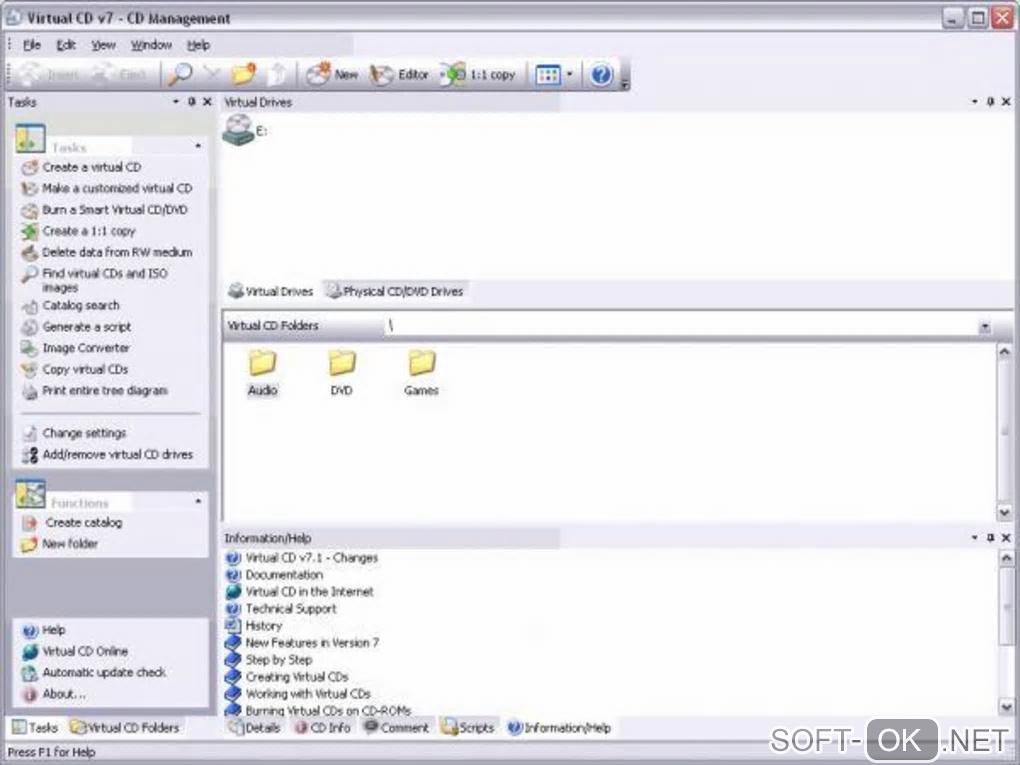Open the Edit menu
The width and height of the screenshot is (1020, 765).
[x=66, y=45]
